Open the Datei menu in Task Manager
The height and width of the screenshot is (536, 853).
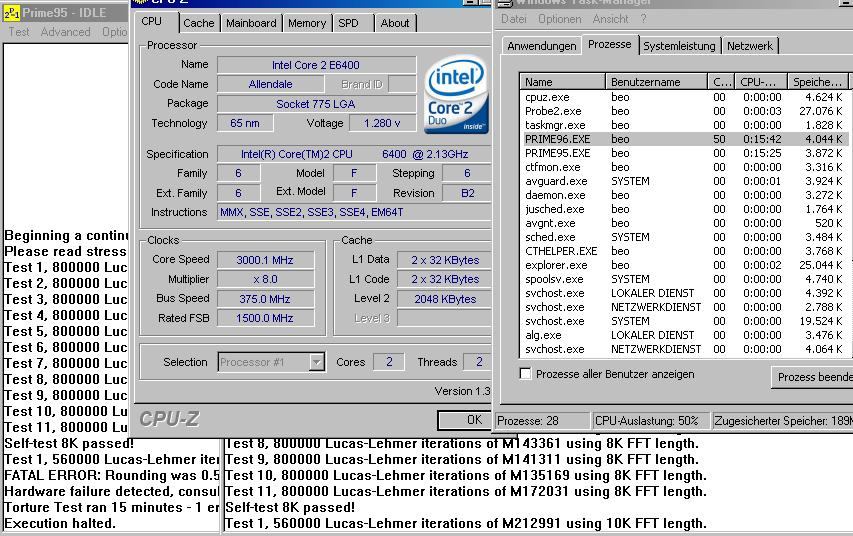pos(514,19)
